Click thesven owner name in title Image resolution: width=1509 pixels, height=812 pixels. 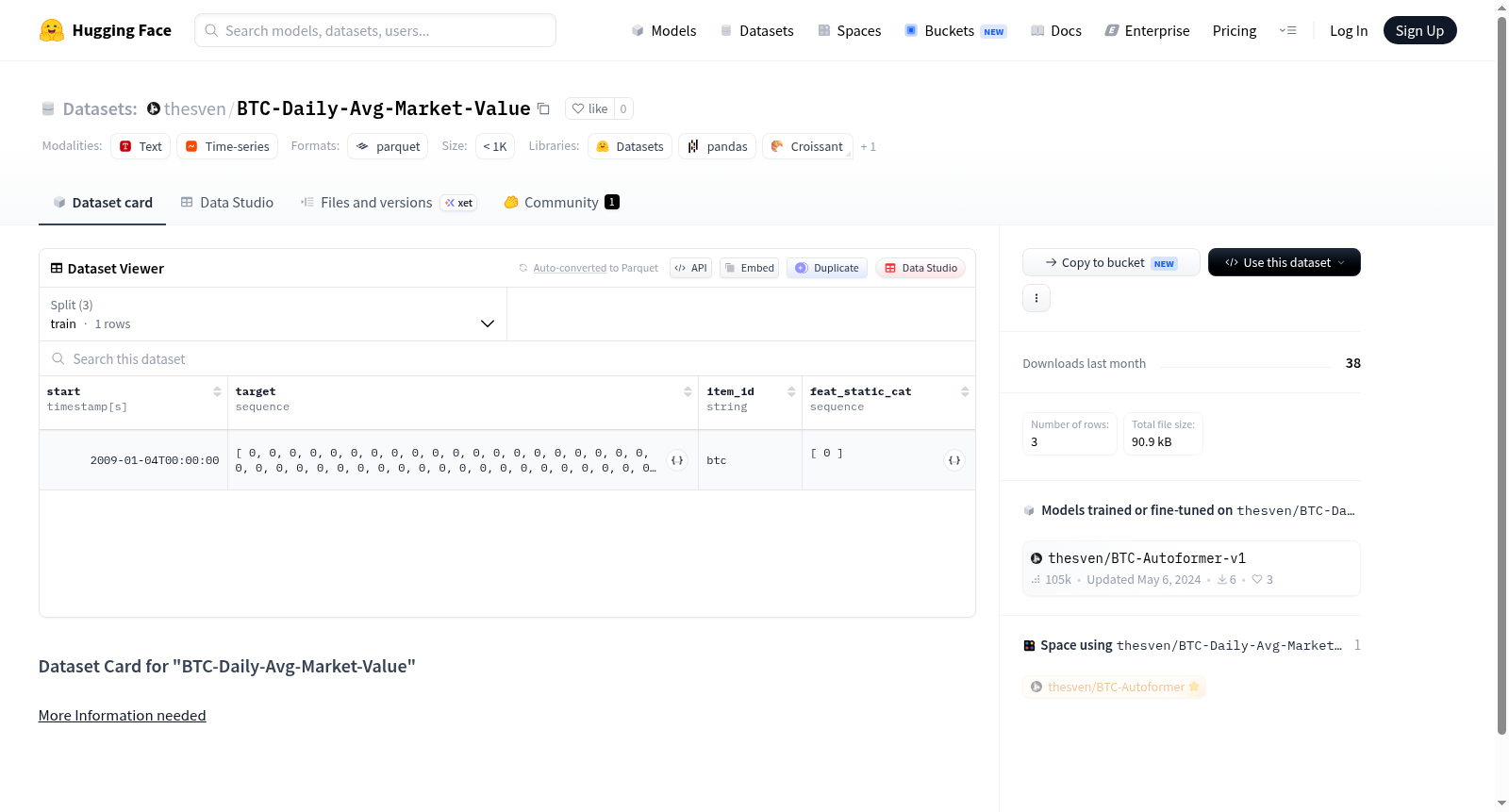[x=194, y=108]
